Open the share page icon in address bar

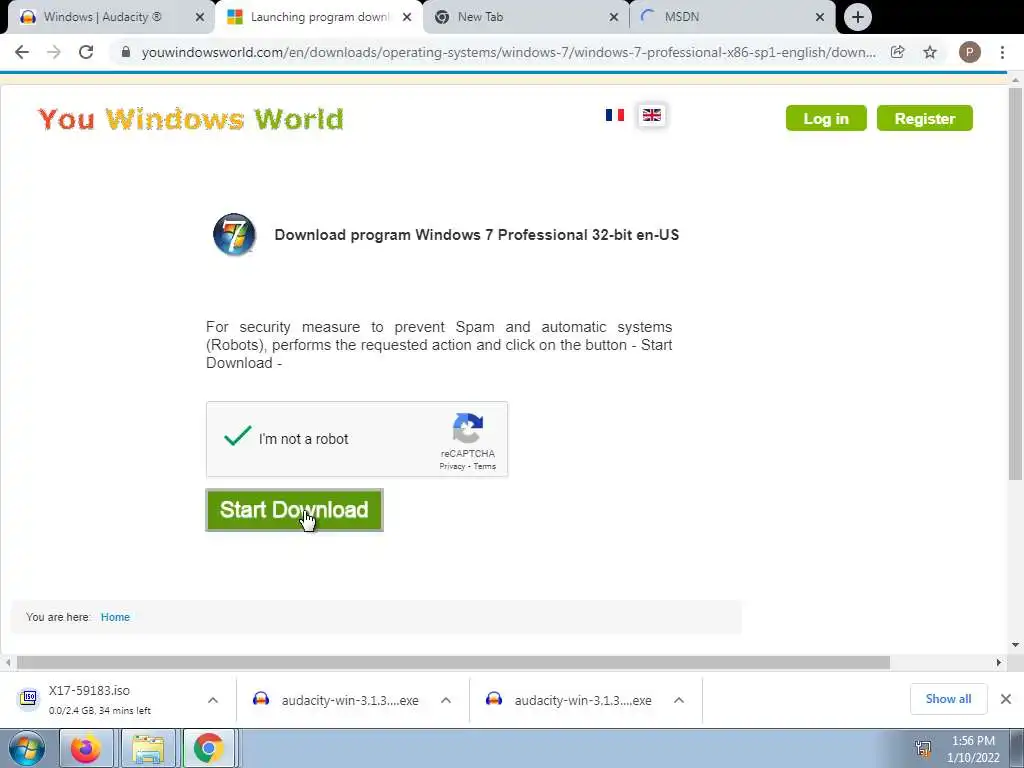click(x=898, y=52)
